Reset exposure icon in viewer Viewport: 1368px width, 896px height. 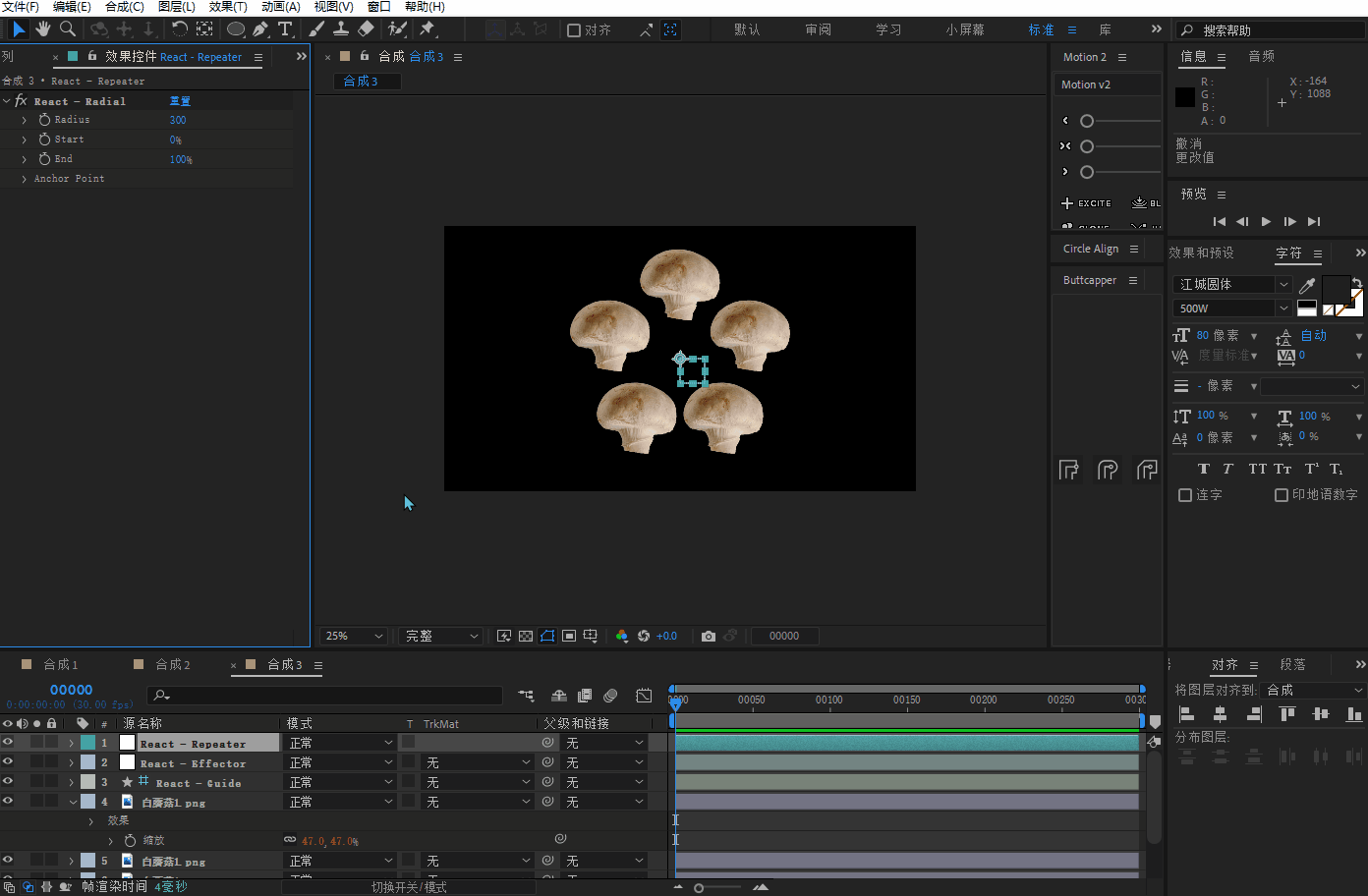pos(644,636)
